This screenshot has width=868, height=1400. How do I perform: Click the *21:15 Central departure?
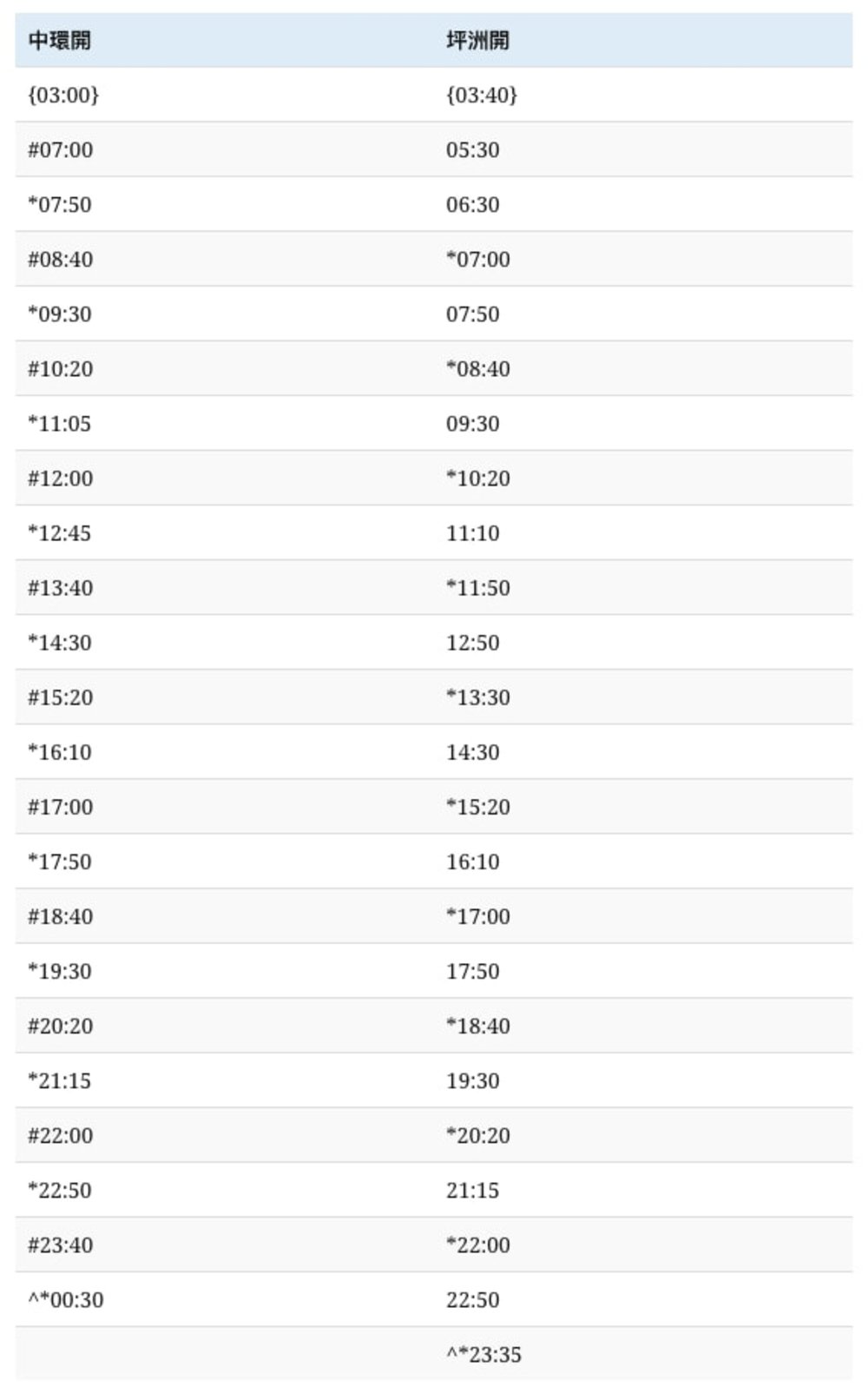click(59, 1080)
